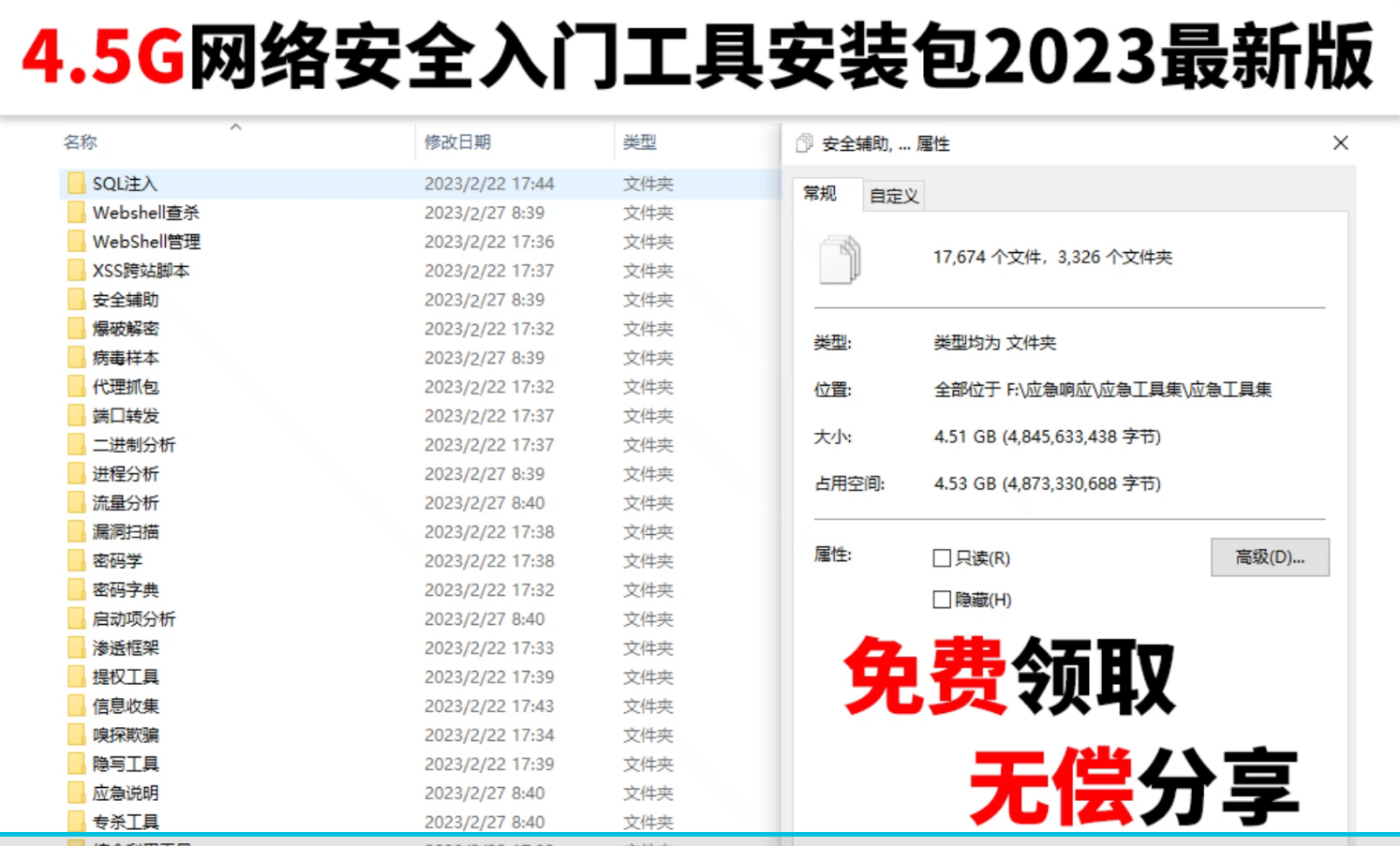This screenshot has height=846, width=1400.
Task: Click the title bar icon of the properties dialog
Action: pos(804,143)
